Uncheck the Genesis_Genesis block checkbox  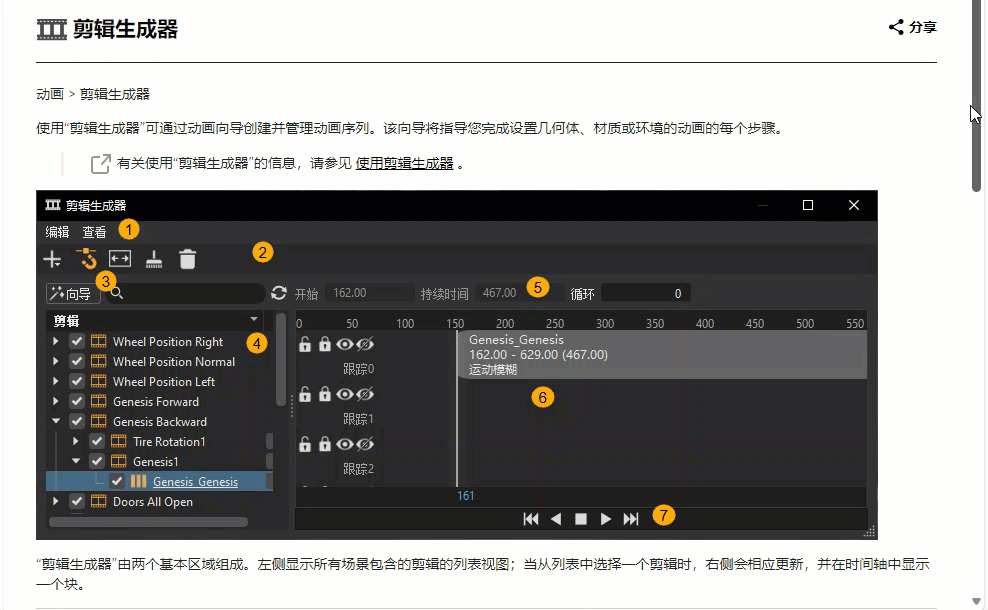click(117, 481)
